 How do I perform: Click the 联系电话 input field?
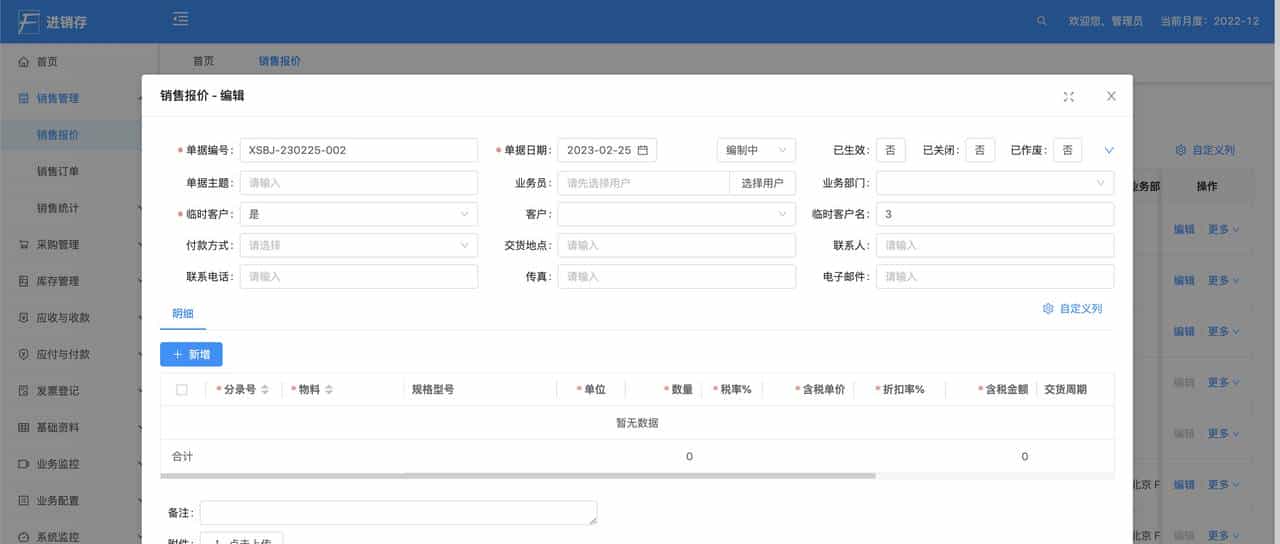tap(359, 276)
